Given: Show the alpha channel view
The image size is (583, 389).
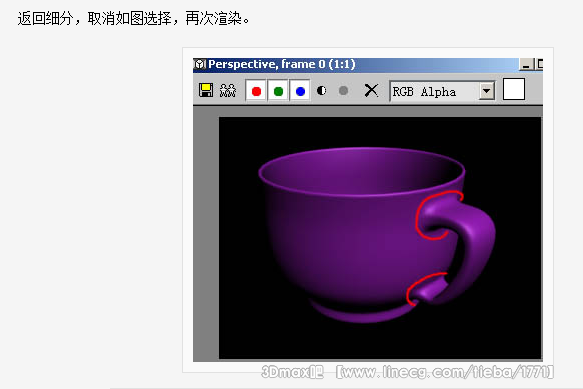Looking at the screenshot, I should tap(322, 91).
